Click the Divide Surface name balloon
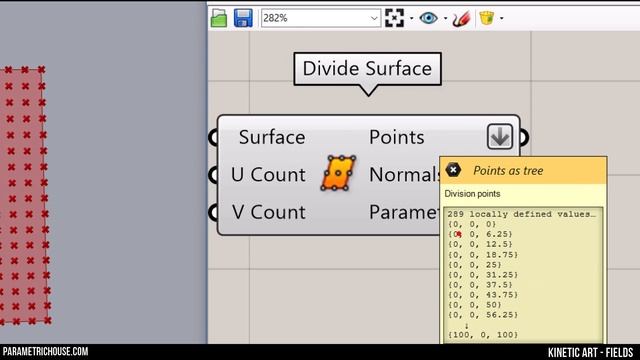 [x=367, y=69]
